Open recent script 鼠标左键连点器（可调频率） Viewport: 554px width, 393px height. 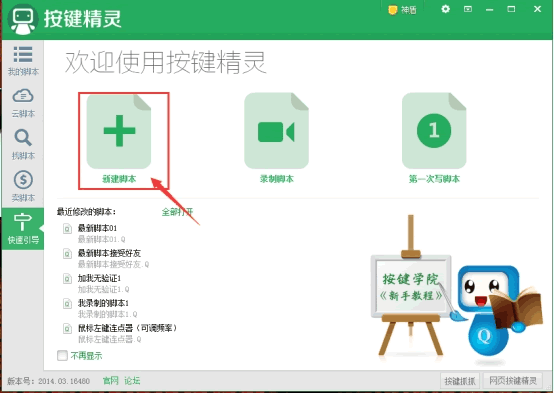127,328
